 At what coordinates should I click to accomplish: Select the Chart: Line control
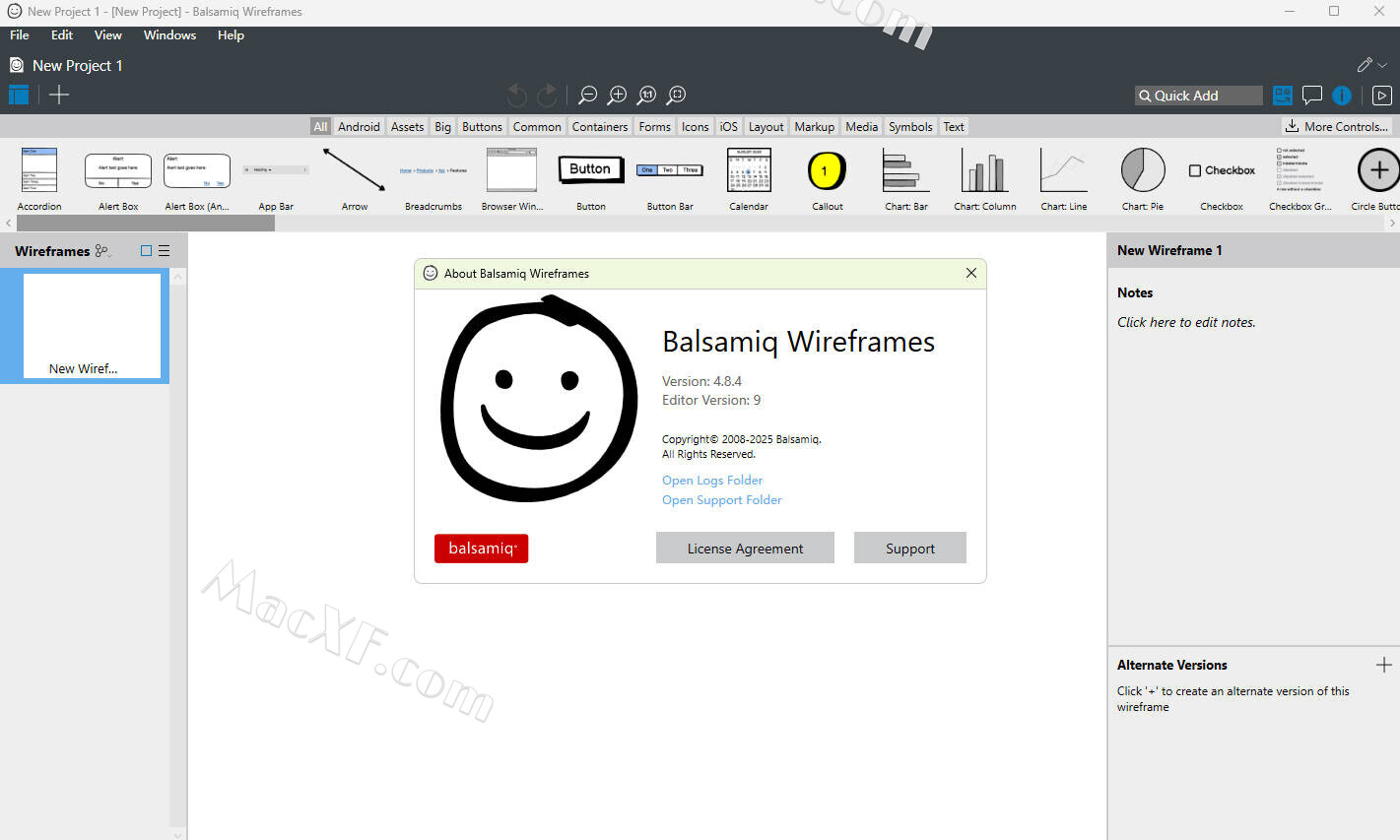(x=1064, y=179)
